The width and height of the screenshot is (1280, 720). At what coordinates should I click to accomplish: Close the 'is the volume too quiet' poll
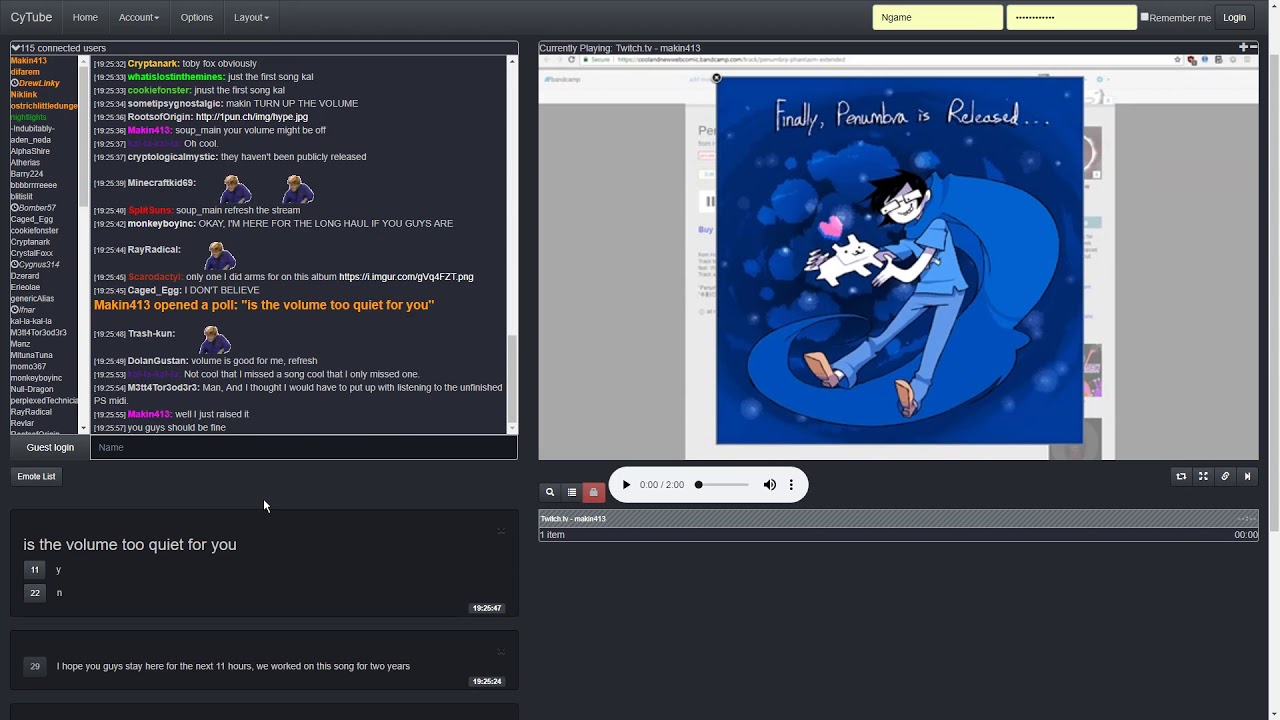click(501, 531)
